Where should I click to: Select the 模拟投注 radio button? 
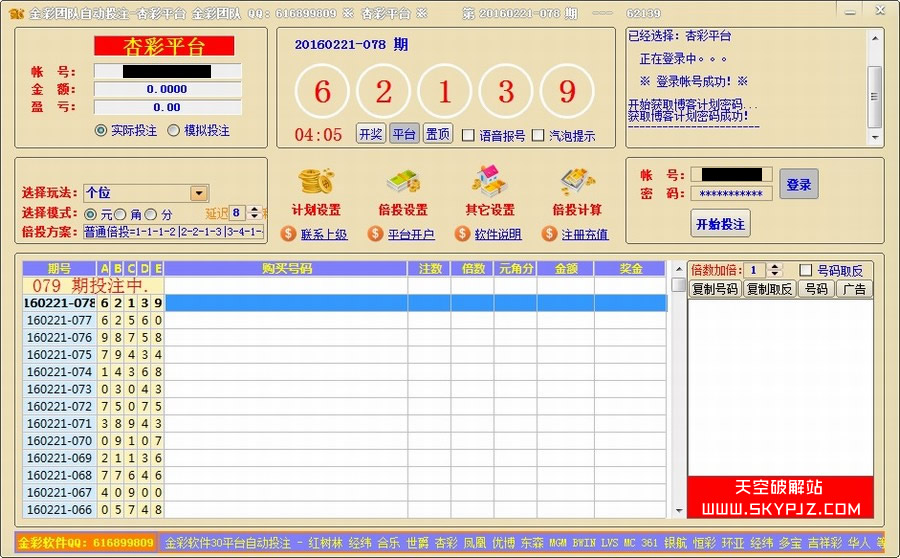pyautogui.click(x=174, y=130)
